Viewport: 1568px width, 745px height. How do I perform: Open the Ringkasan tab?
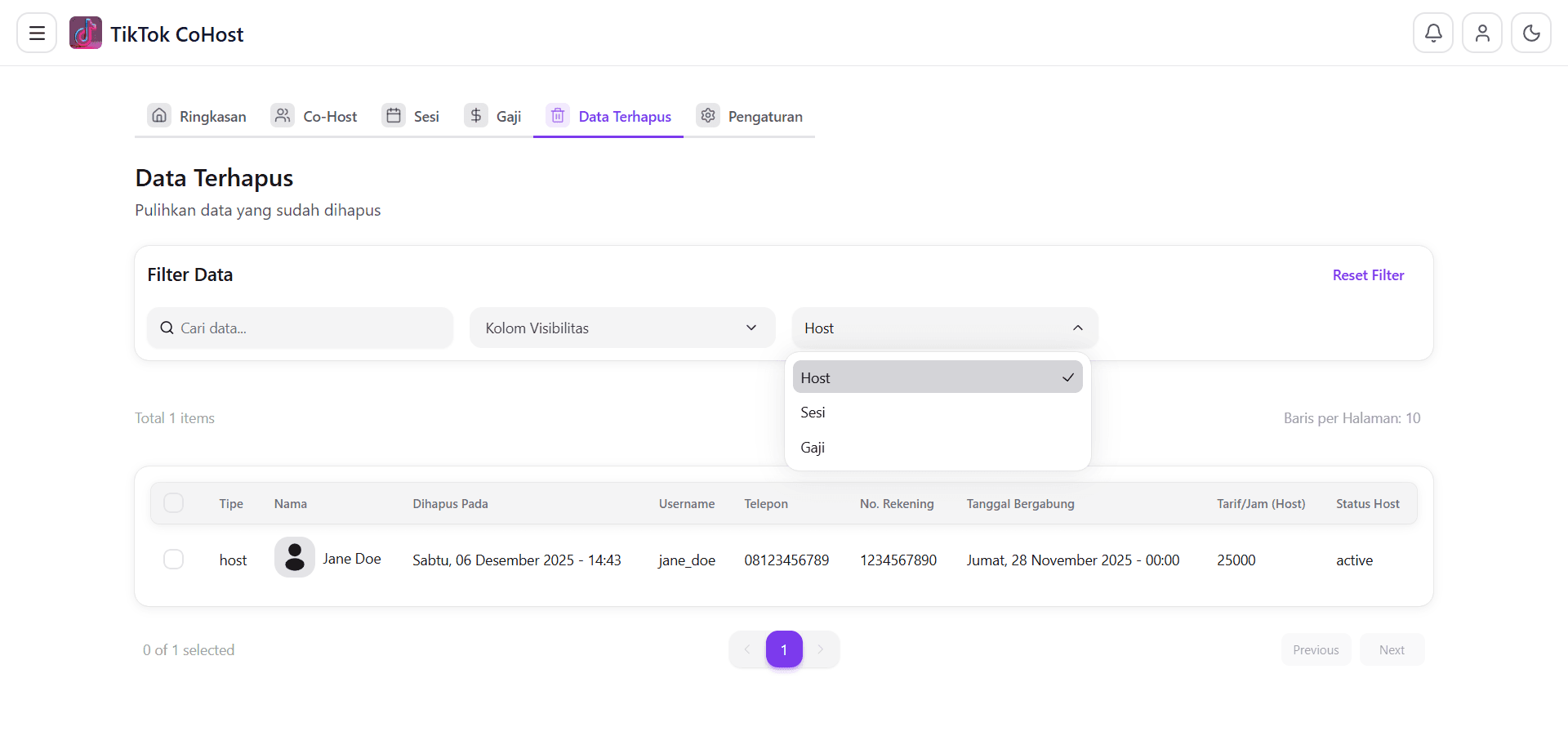click(212, 115)
